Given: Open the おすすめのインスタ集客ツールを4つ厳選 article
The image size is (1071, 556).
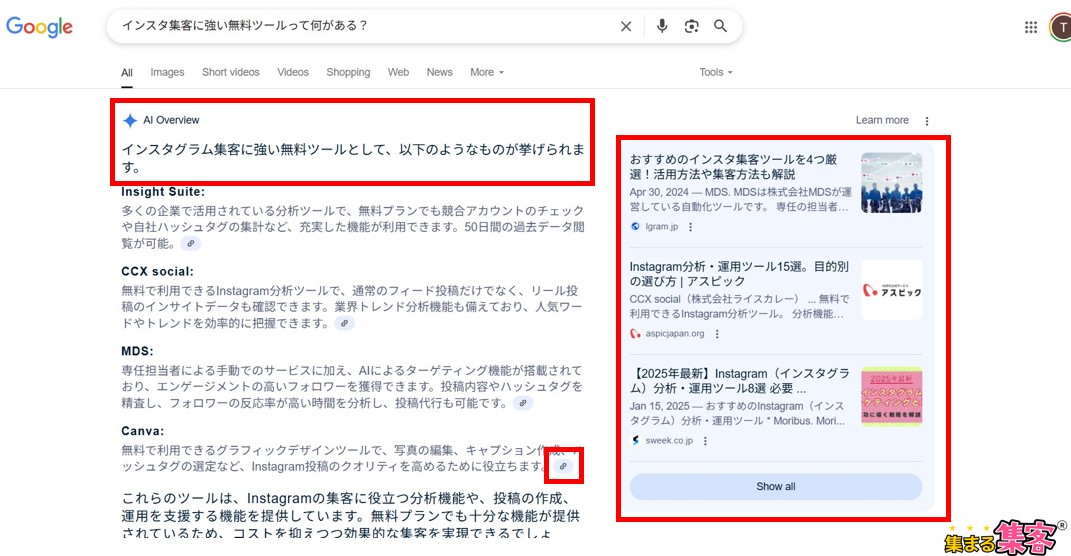Looking at the screenshot, I should (x=734, y=167).
